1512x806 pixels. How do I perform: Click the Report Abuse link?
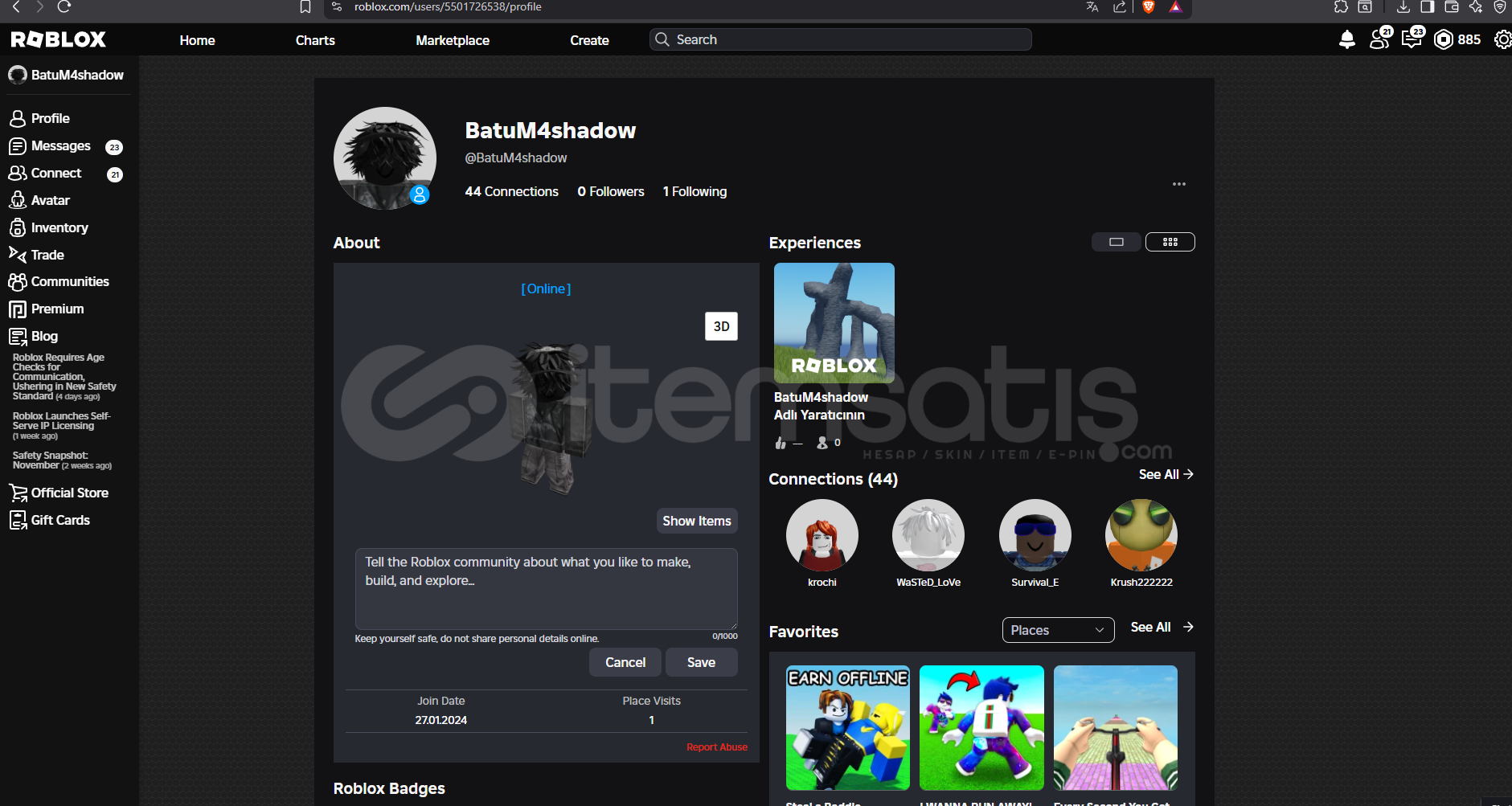[717, 747]
